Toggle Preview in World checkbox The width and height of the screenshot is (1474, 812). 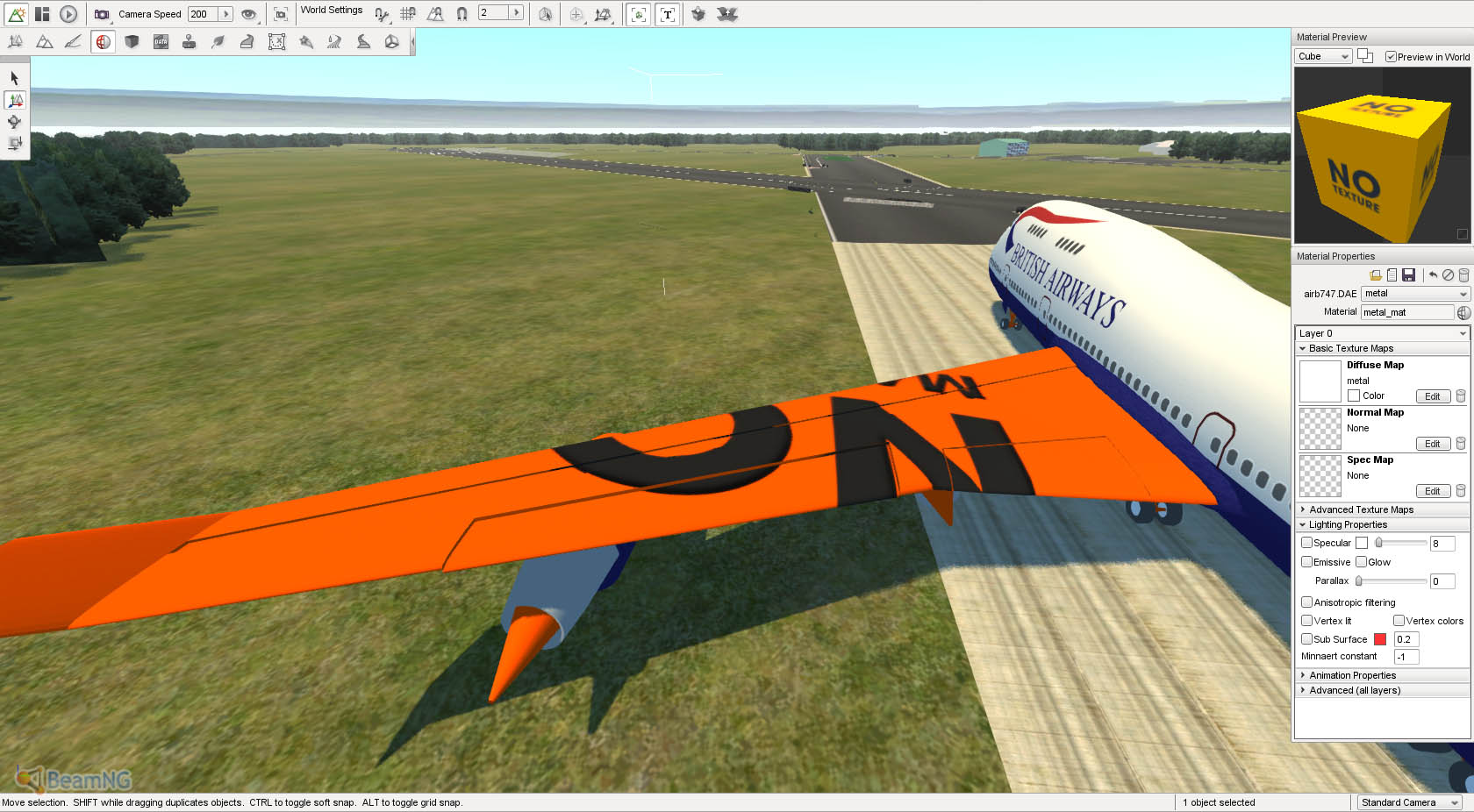click(x=1391, y=57)
